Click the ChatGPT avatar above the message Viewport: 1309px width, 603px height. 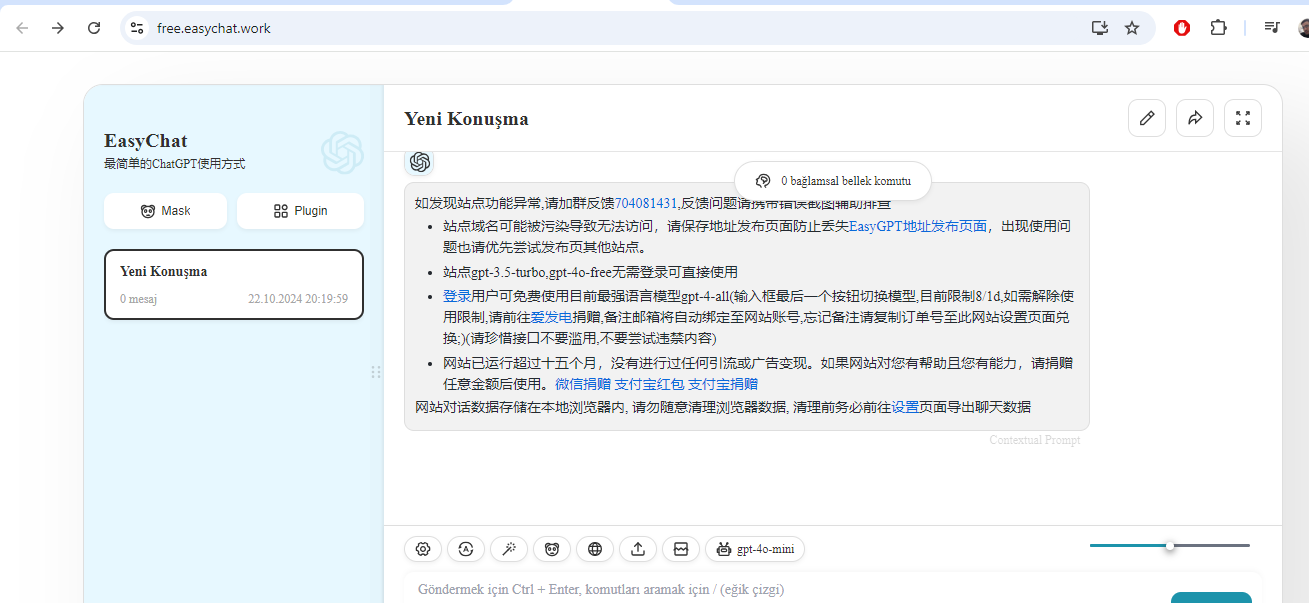[x=419, y=162]
